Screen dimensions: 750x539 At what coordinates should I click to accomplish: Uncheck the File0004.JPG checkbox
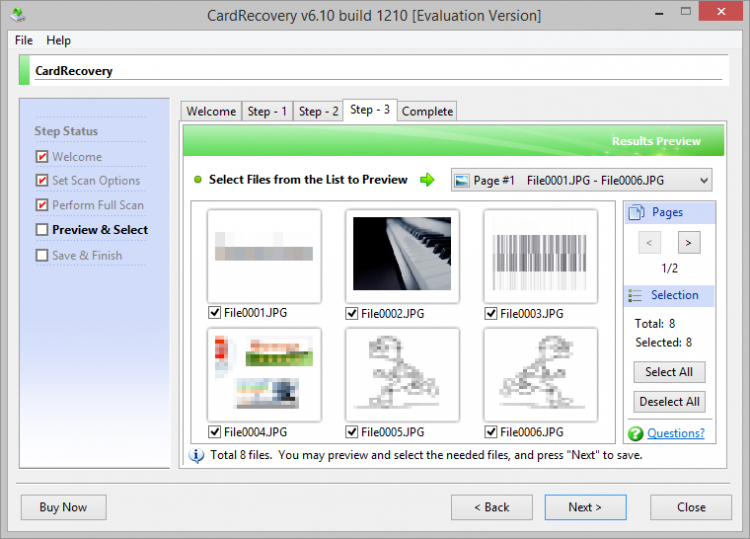point(214,432)
